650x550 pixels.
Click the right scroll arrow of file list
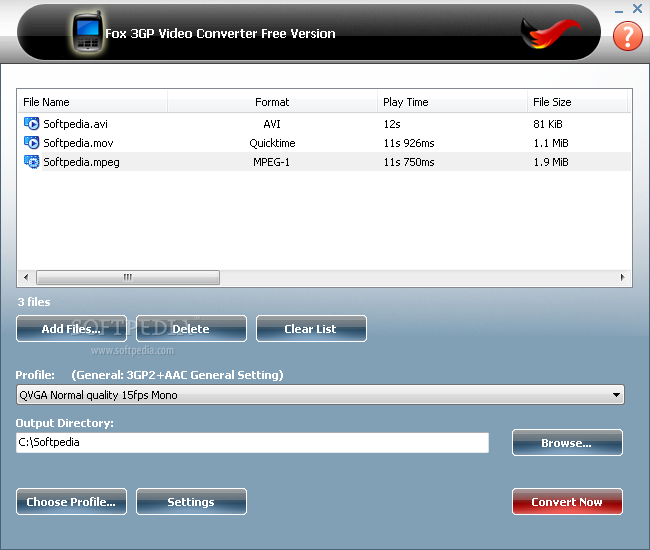pyautogui.click(x=622, y=277)
